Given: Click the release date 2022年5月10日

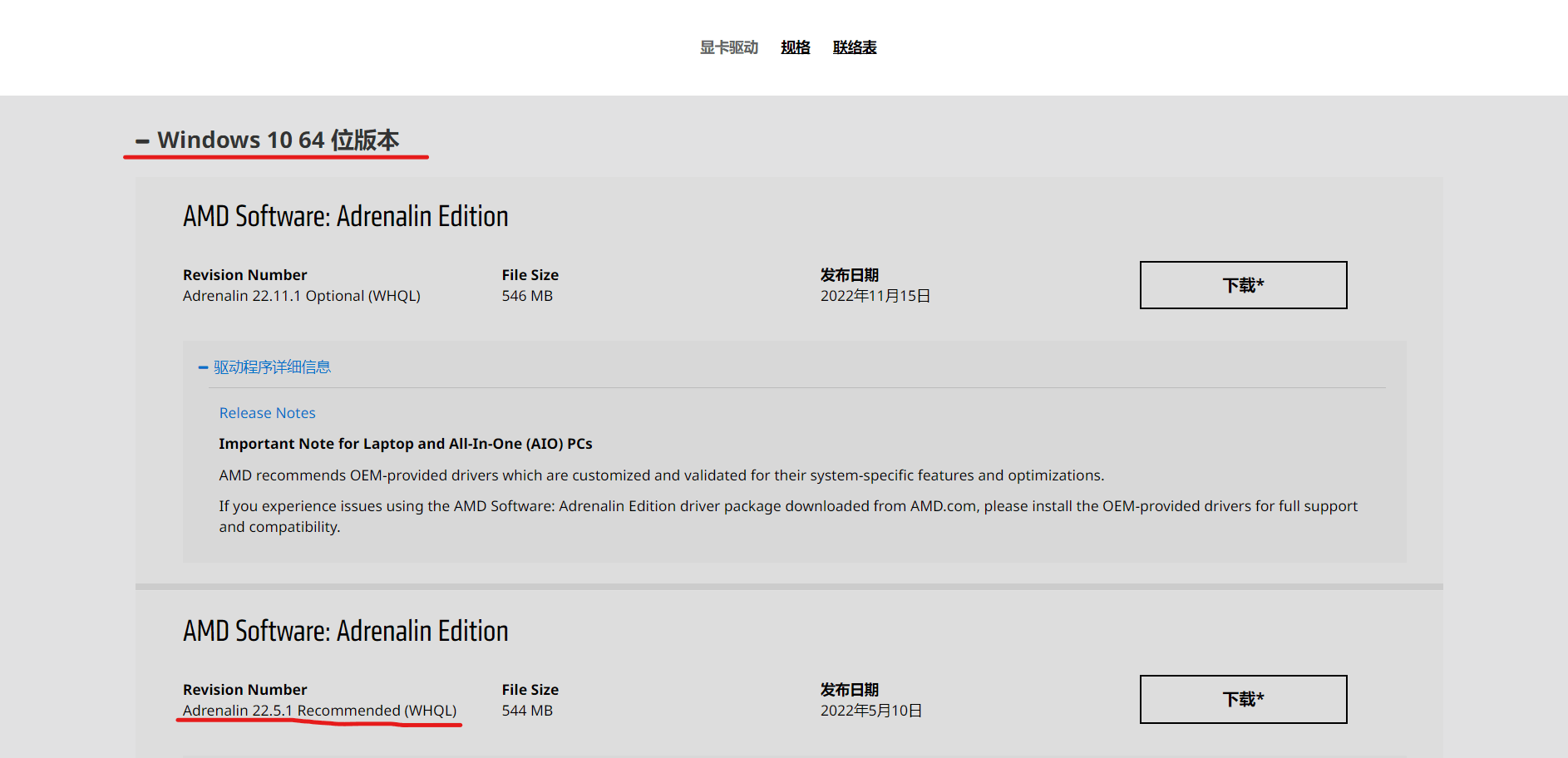Looking at the screenshot, I should click(871, 711).
